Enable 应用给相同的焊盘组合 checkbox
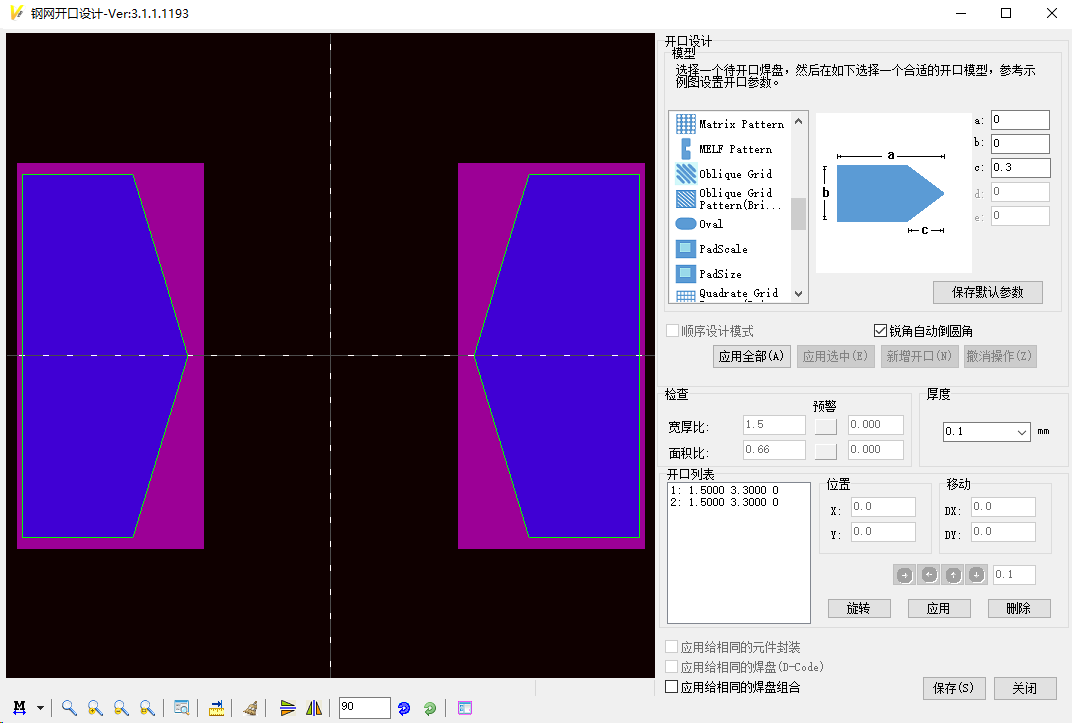Viewport: 1072px width, 723px height. point(672,687)
